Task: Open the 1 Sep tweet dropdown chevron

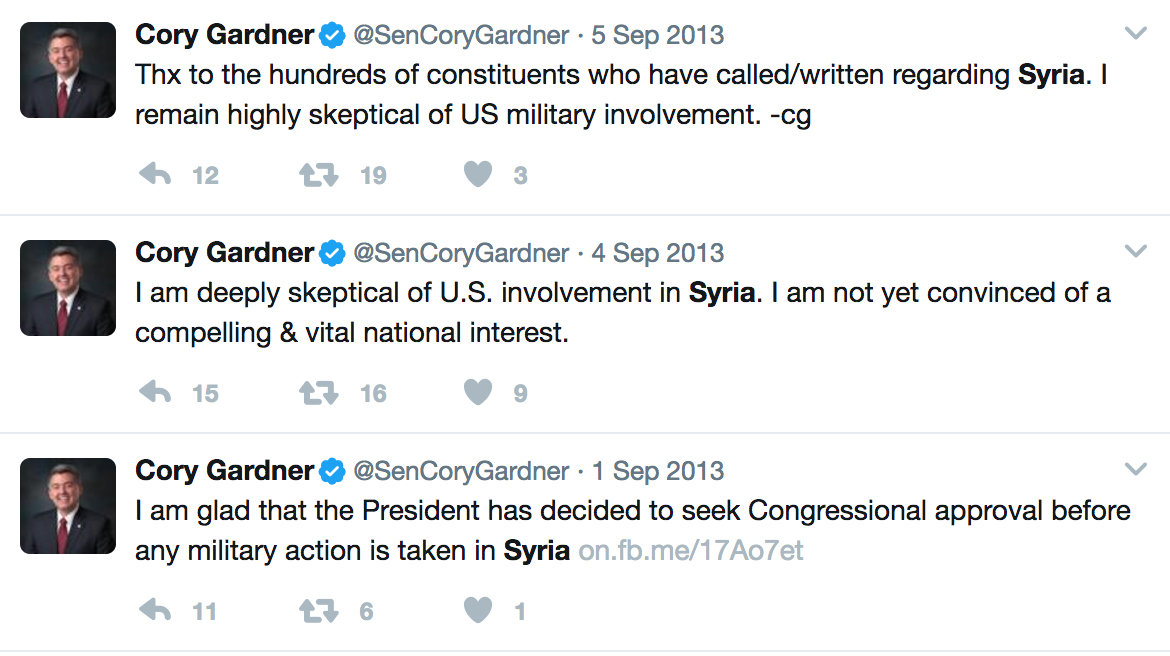Action: 1135,470
